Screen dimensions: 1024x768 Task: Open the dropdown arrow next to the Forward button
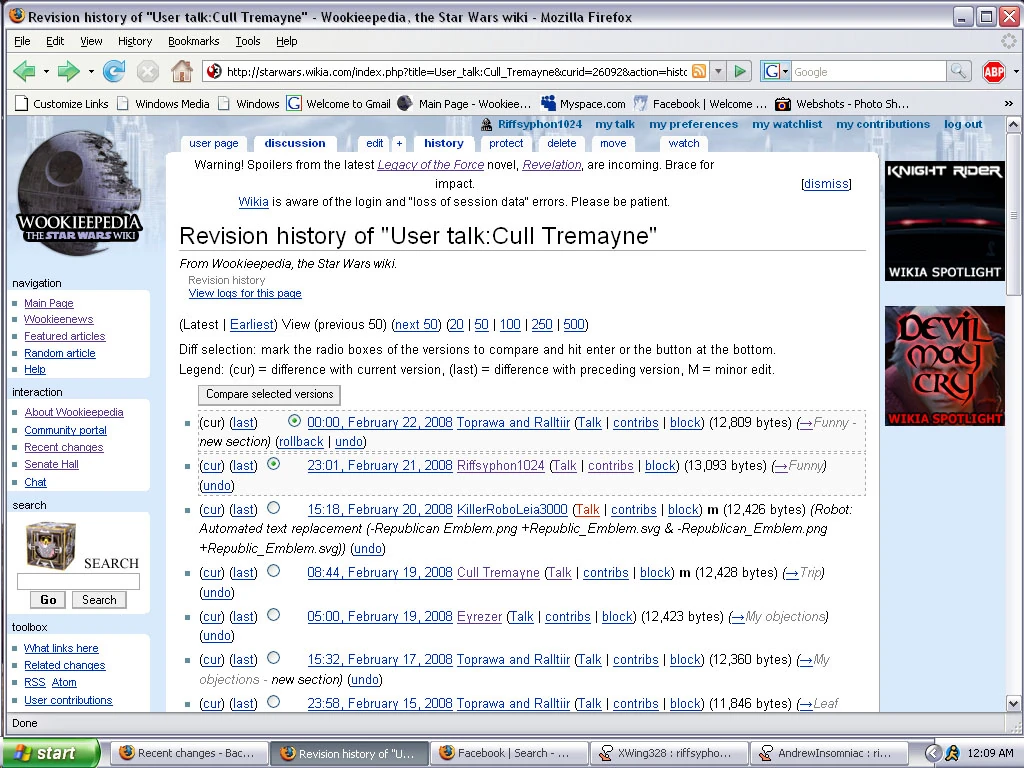pyautogui.click(x=91, y=71)
